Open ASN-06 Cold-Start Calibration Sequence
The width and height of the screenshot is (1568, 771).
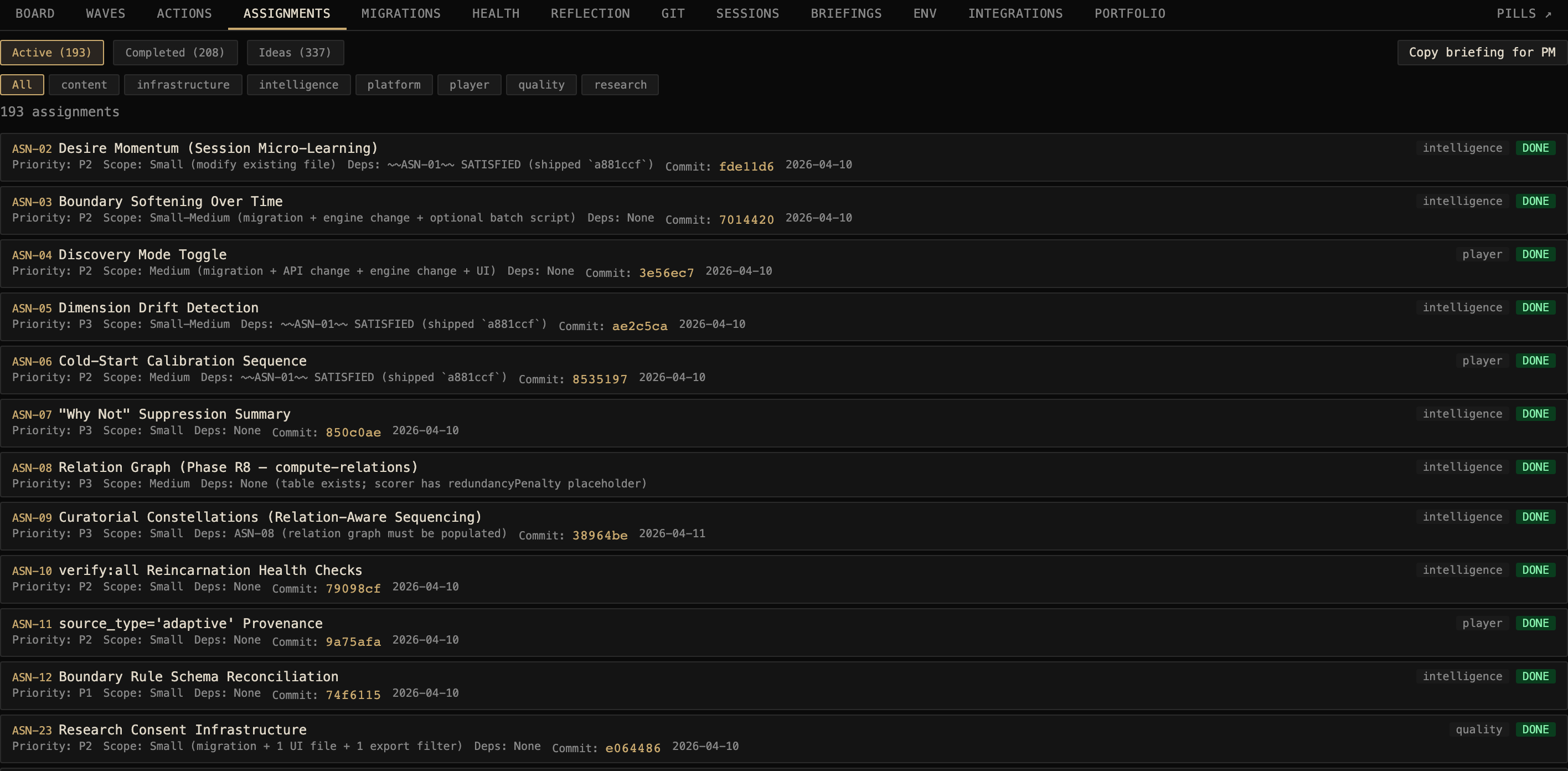tap(783, 369)
